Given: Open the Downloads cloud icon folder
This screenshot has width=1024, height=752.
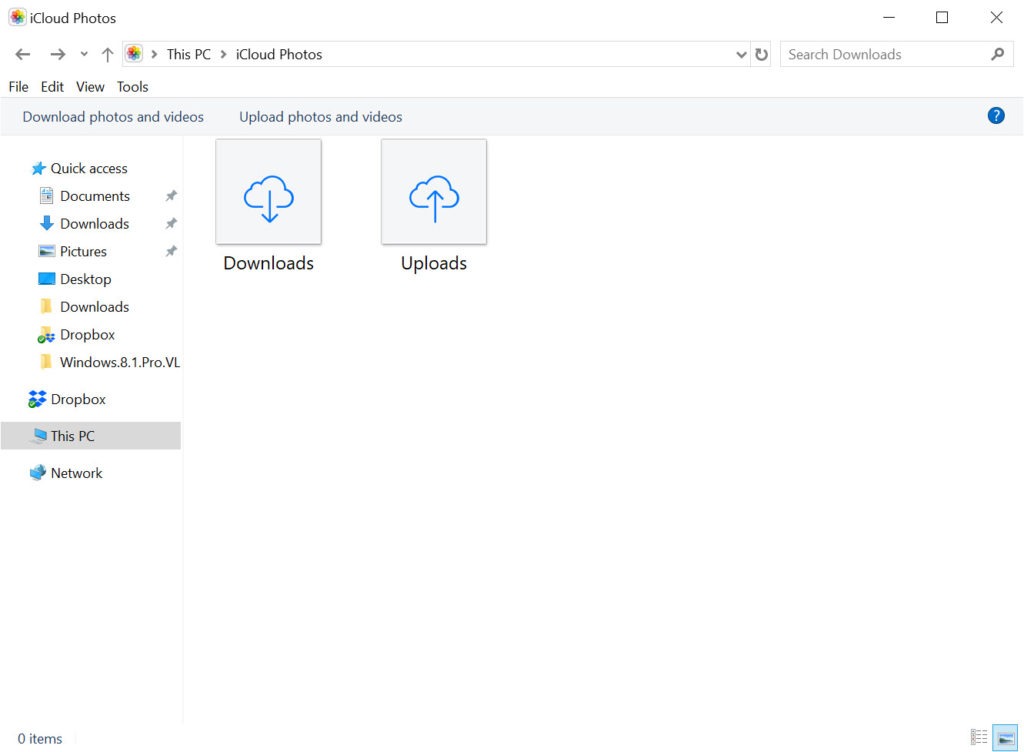Looking at the screenshot, I should click(x=268, y=192).
